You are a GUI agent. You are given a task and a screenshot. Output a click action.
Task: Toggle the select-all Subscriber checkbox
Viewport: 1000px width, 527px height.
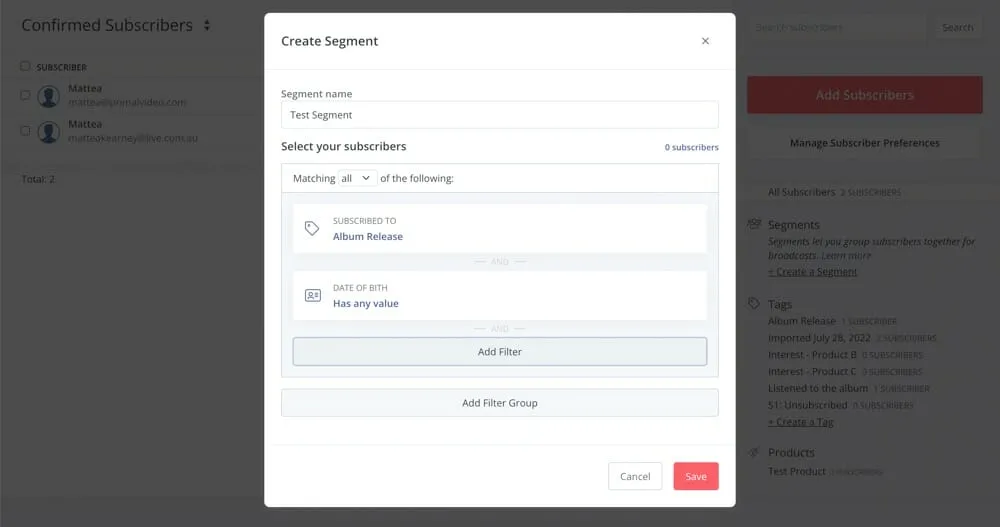[x=25, y=67]
